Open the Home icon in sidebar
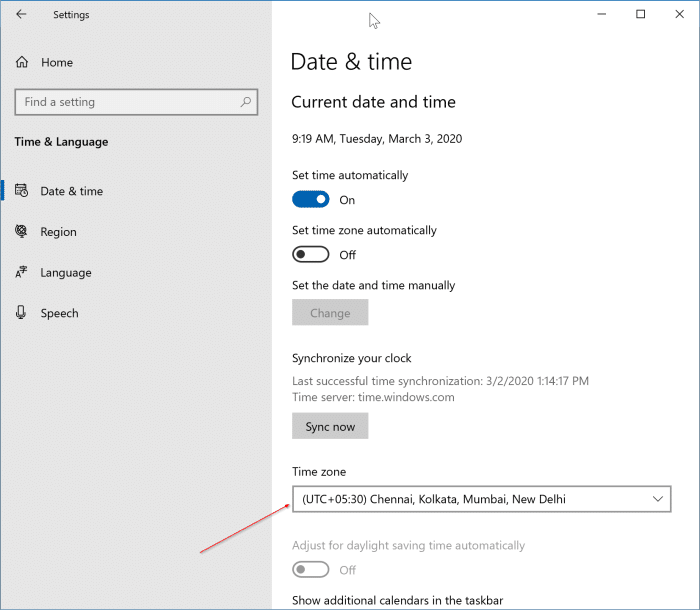700x610 pixels. [x=22, y=62]
